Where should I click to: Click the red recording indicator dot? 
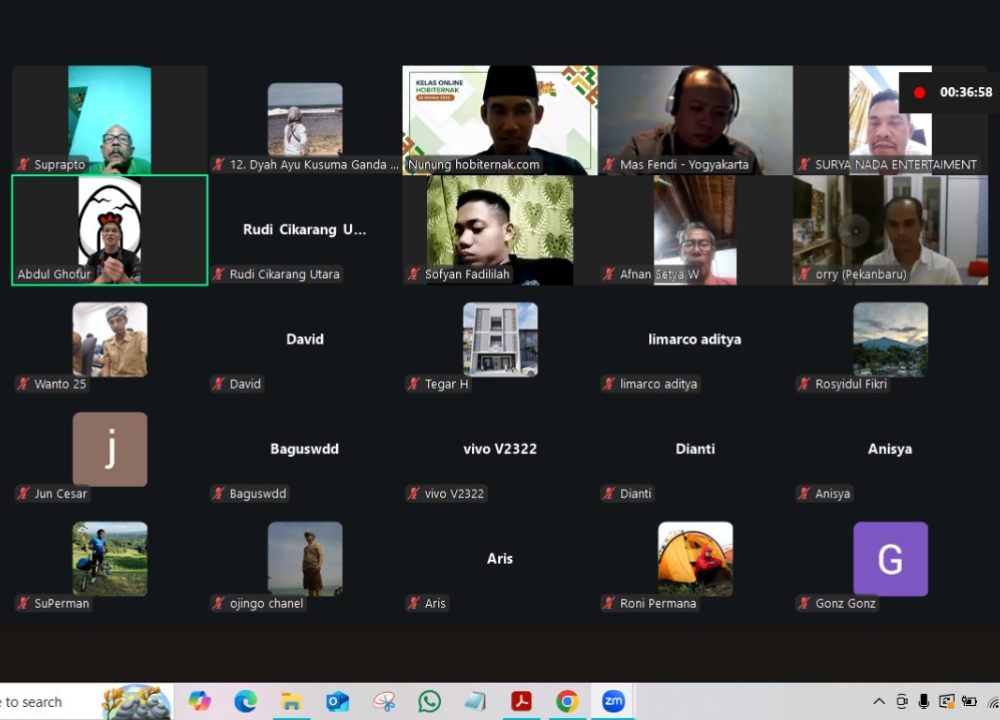tap(919, 92)
